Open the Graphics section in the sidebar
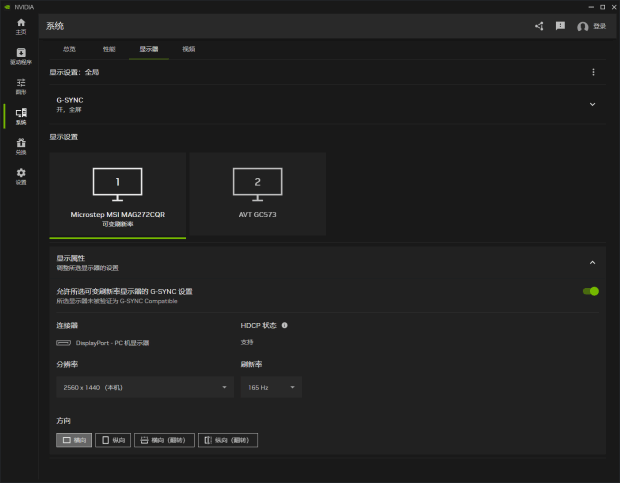 pyautogui.click(x=21, y=87)
